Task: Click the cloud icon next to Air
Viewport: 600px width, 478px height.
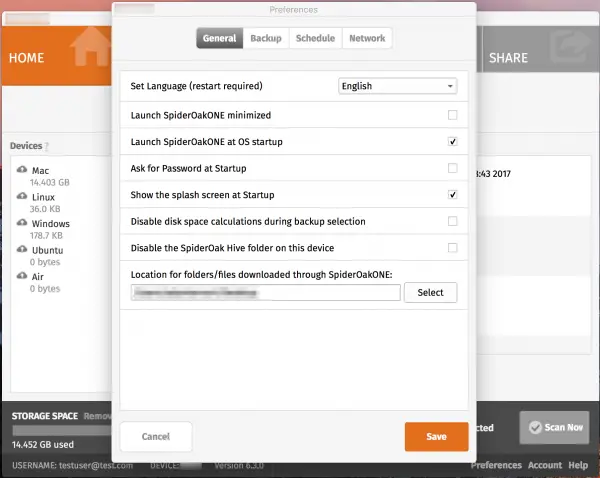Action: pyautogui.click(x=22, y=276)
